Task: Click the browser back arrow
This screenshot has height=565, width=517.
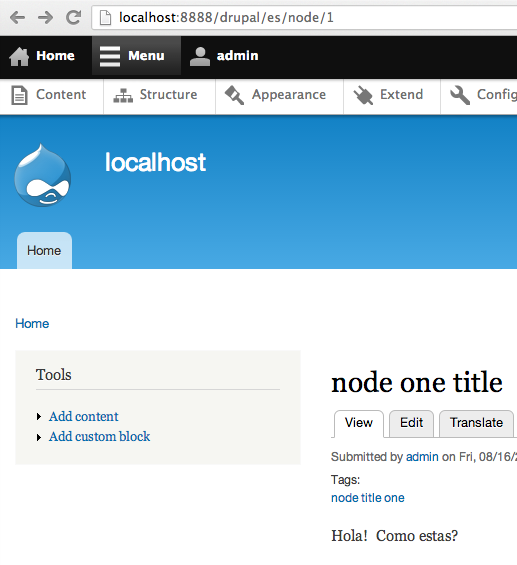Action: [x=17, y=17]
